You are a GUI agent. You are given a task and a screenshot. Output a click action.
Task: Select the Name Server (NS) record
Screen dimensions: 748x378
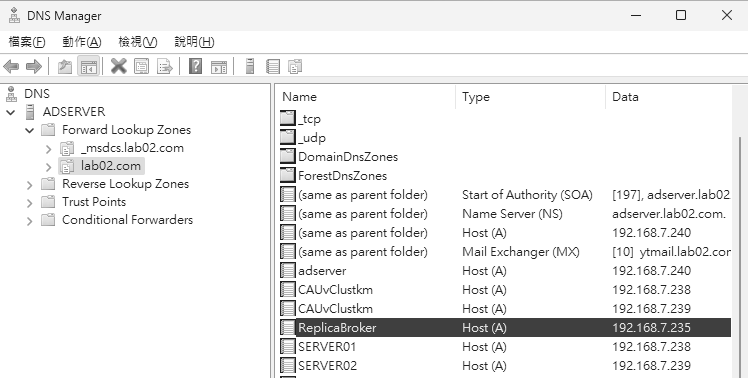click(x=505, y=214)
